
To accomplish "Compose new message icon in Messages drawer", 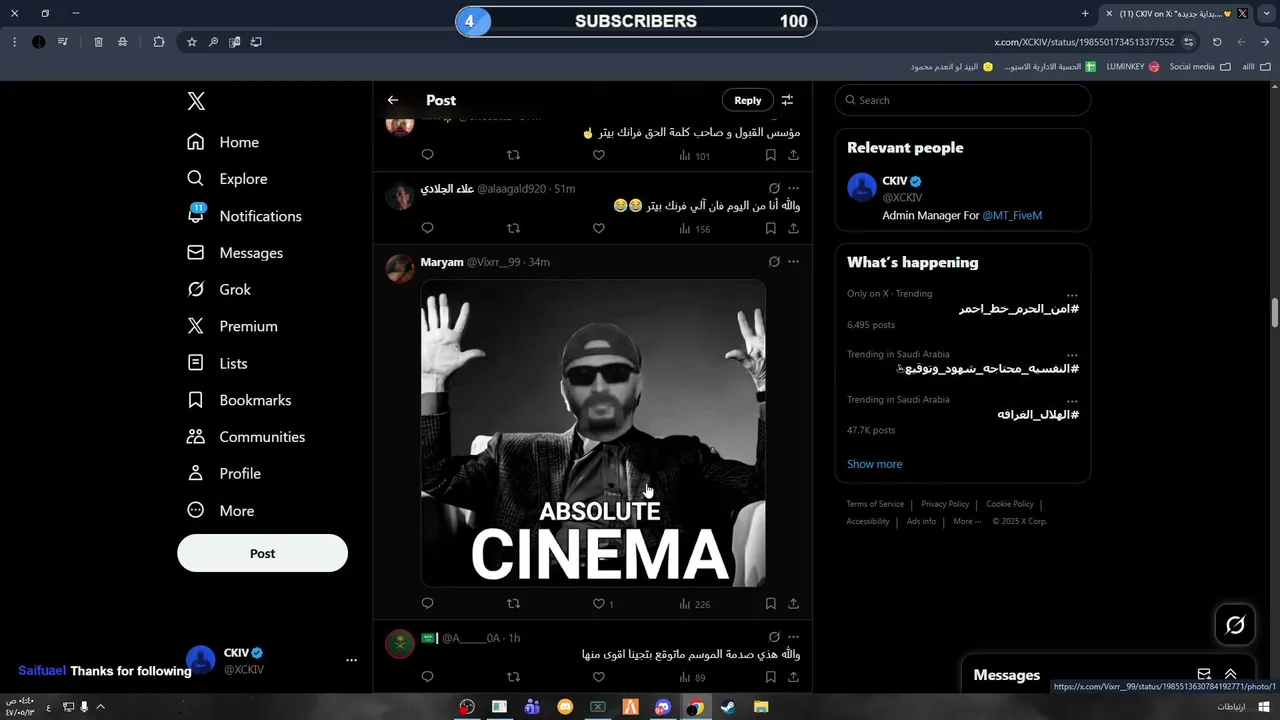I will 1204,675.
